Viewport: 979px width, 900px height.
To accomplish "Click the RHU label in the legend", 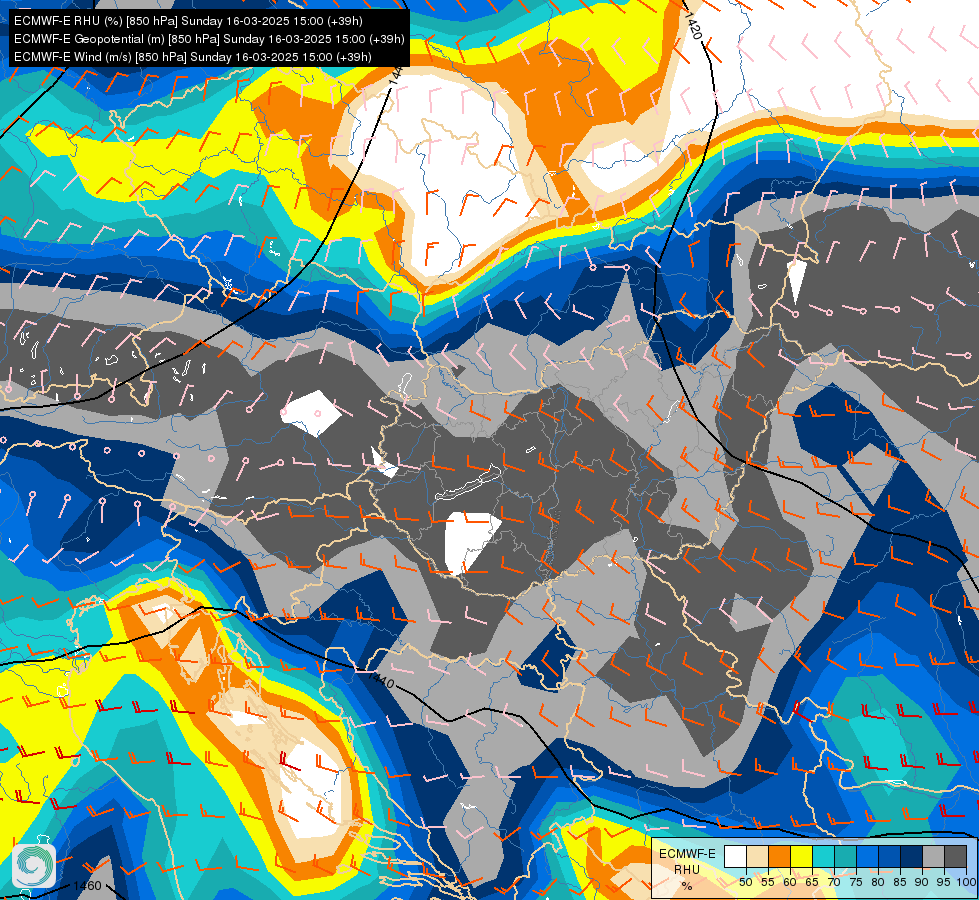I will click(687, 869).
